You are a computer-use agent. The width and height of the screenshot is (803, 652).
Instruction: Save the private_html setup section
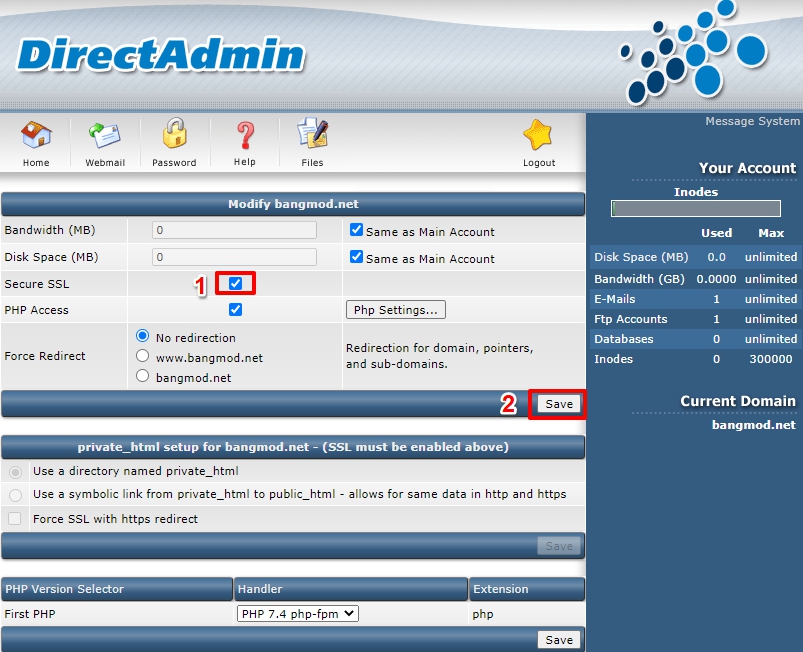tap(559, 546)
